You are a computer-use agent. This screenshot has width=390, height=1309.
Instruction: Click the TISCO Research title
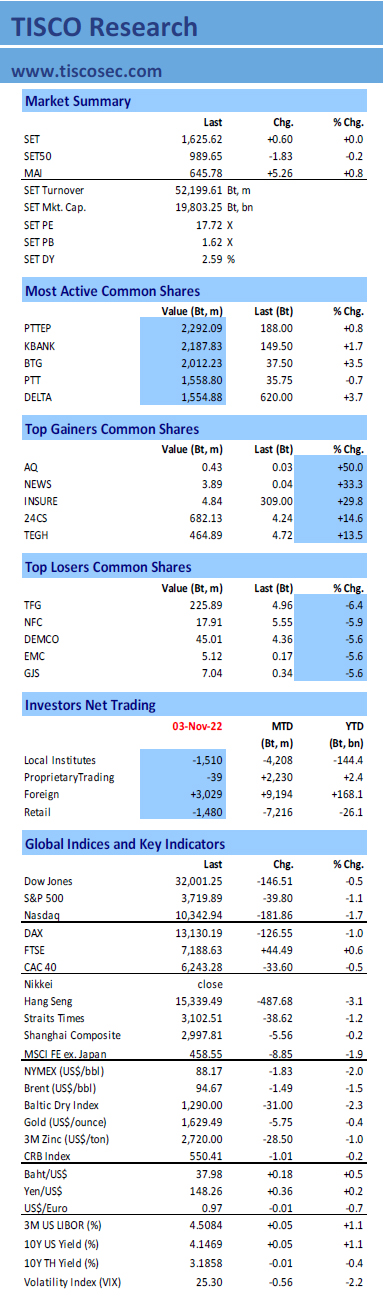[105, 27]
